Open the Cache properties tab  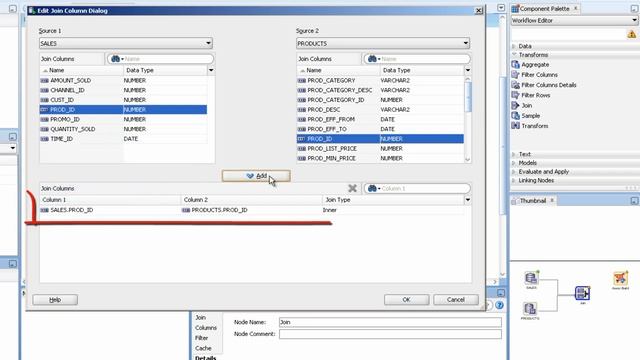coord(203,348)
